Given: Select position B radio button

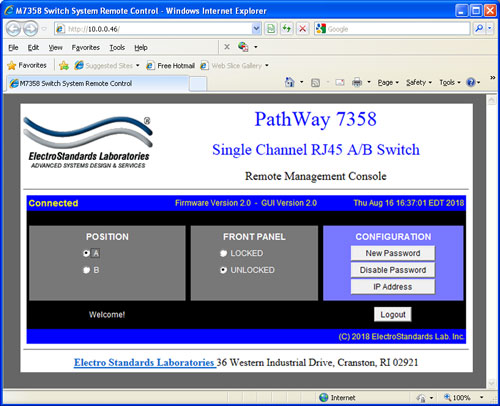Looking at the screenshot, I should click(86, 270).
